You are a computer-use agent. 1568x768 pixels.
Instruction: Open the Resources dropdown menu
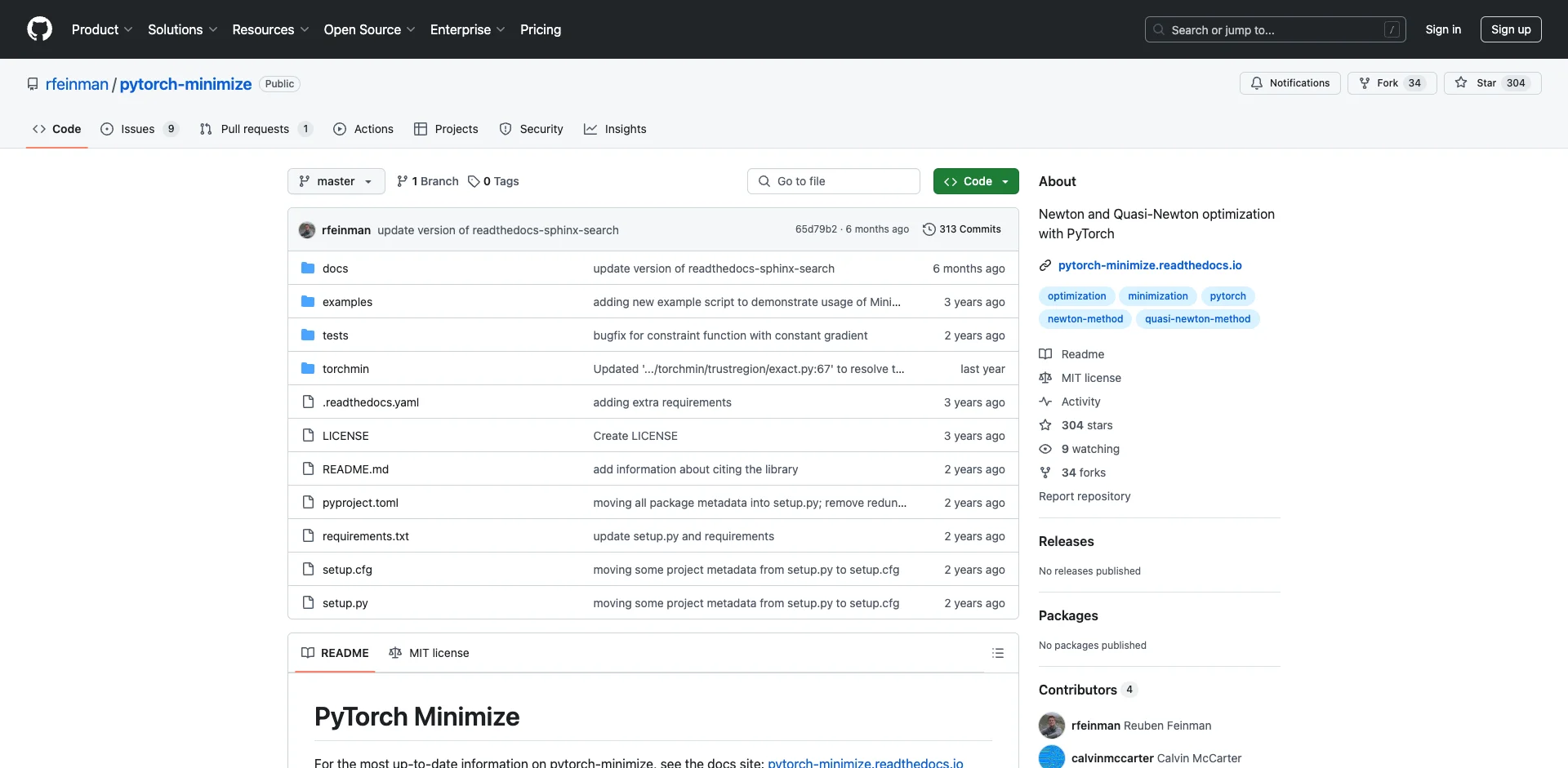(270, 29)
